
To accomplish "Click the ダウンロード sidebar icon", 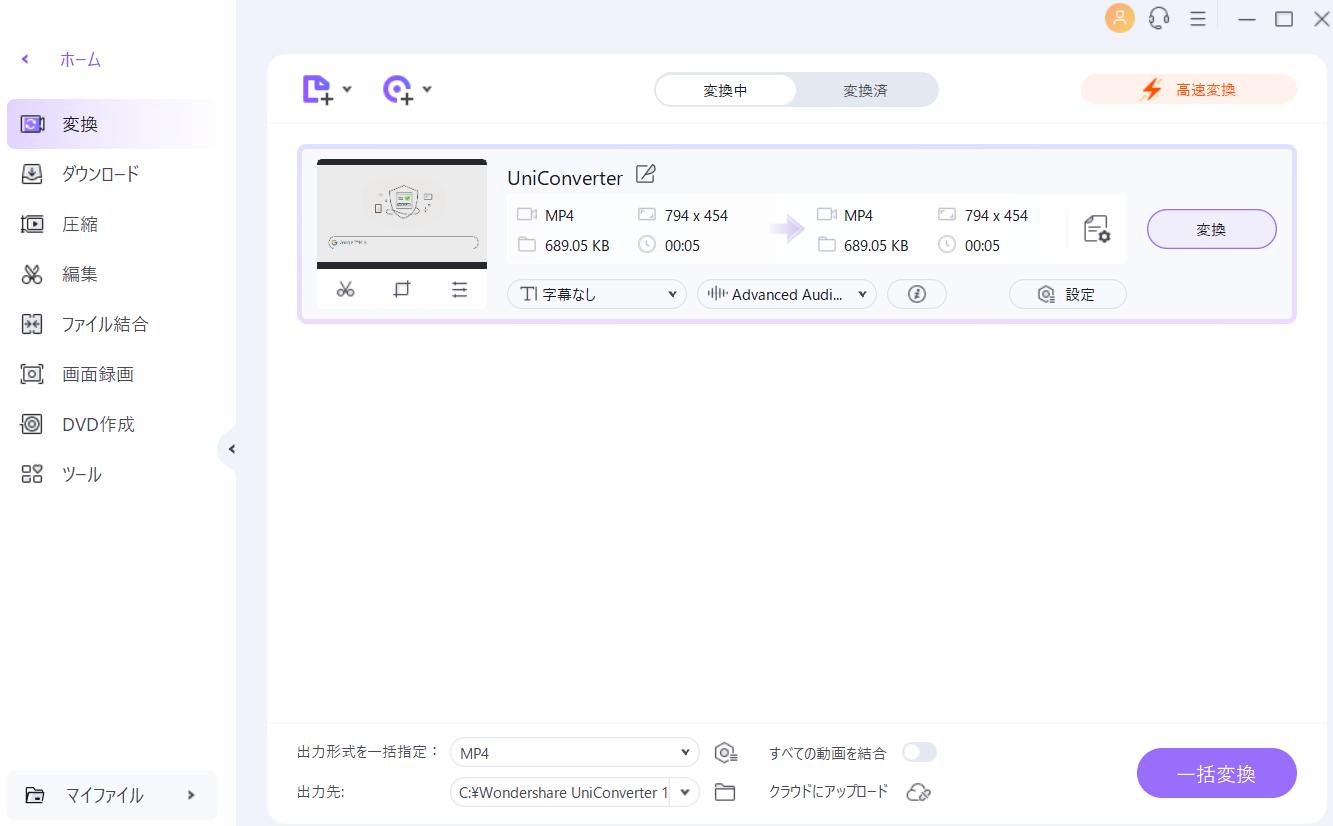I will [32, 174].
